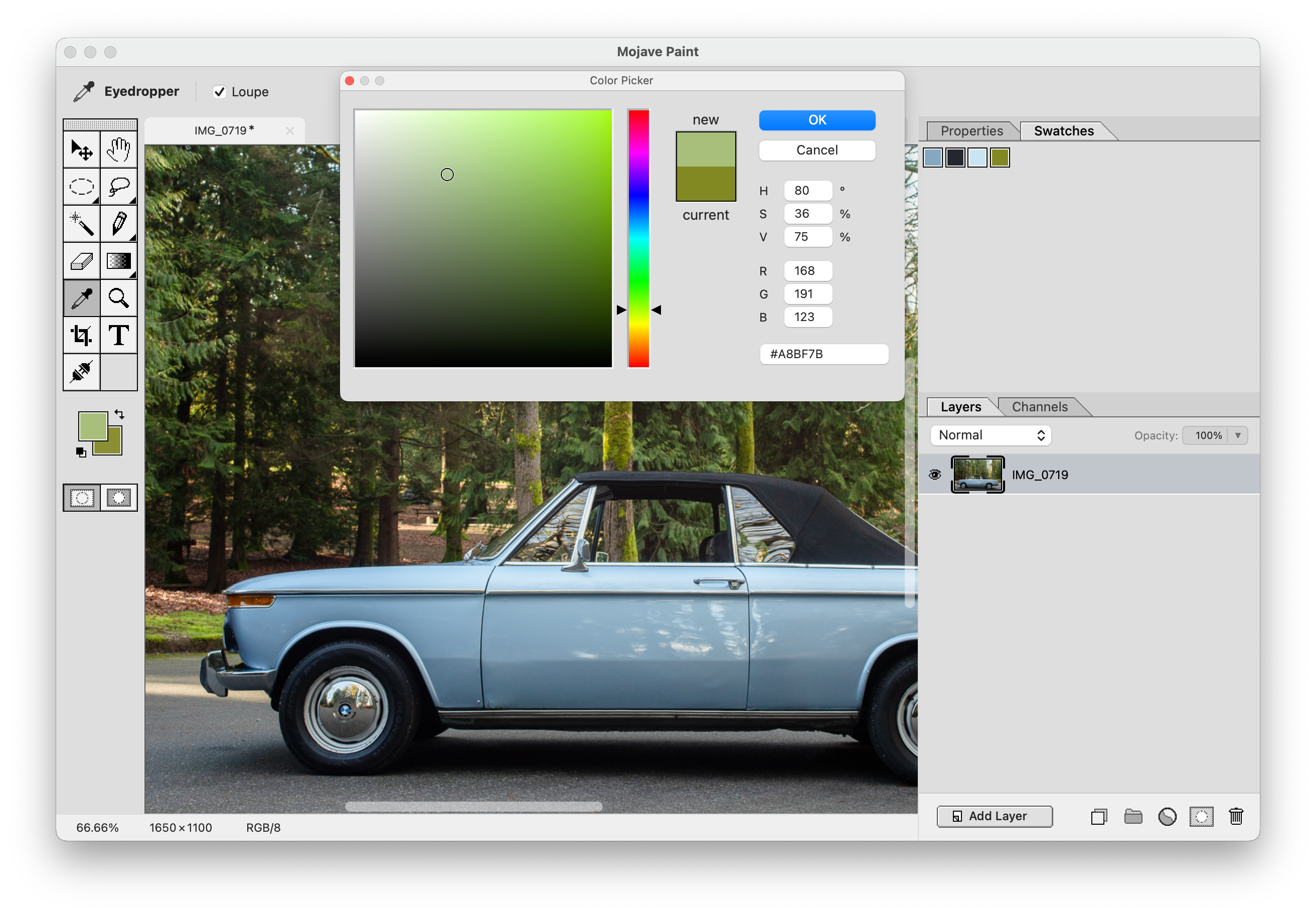Click the Blue value field
Screen dimensions: 1316x915
(x=807, y=317)
